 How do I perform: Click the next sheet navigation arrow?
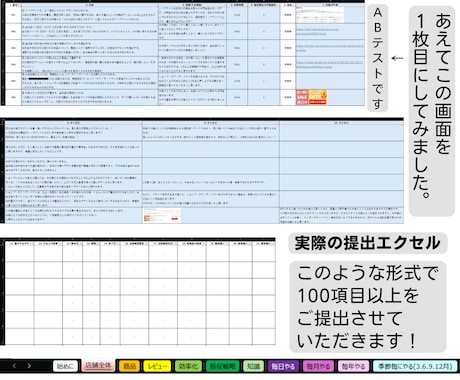29,366
